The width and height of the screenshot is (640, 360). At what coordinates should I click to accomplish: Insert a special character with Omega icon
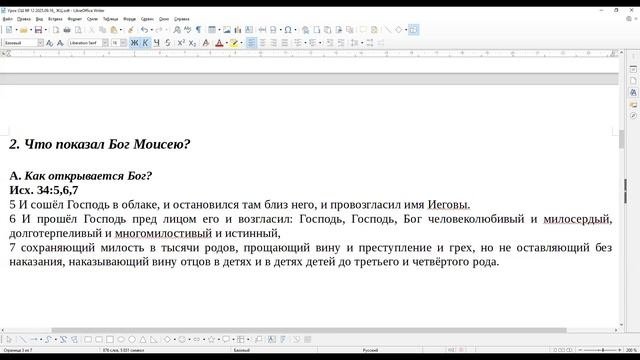(x=288, y=30)
